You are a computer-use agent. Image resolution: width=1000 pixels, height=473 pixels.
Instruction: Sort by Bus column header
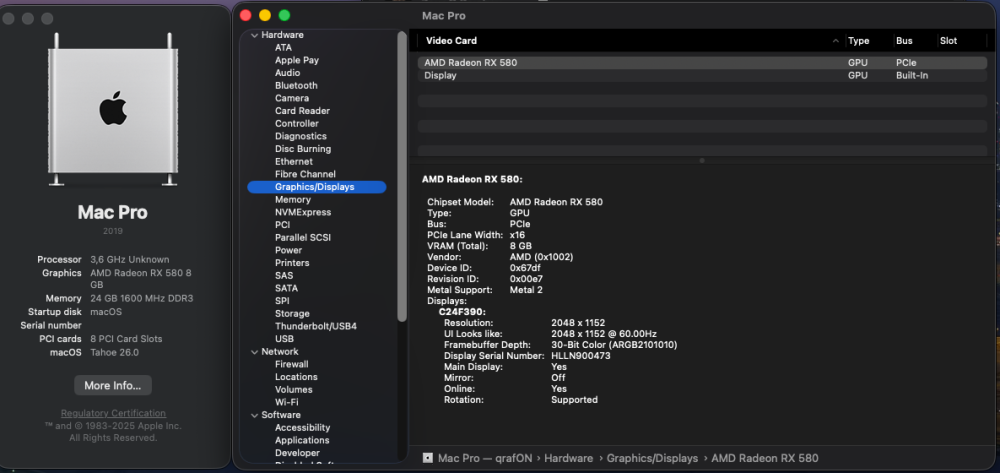tap(904, 41)
